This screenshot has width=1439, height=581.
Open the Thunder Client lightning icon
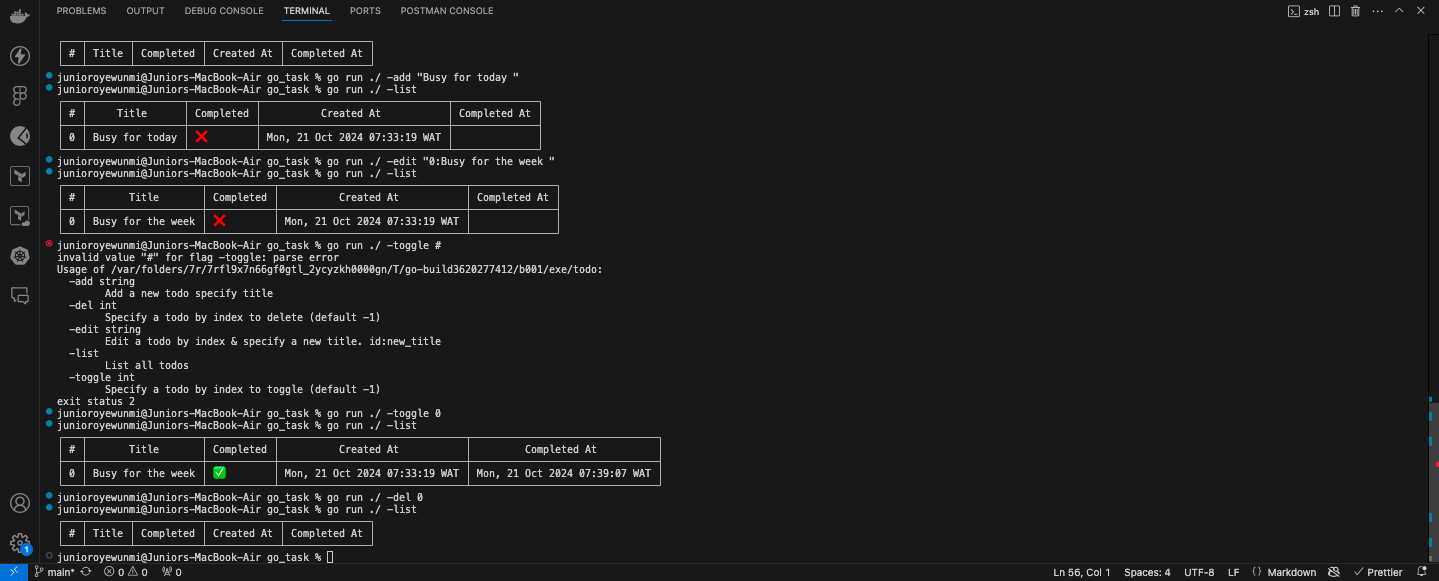click(x=19, y=56)
